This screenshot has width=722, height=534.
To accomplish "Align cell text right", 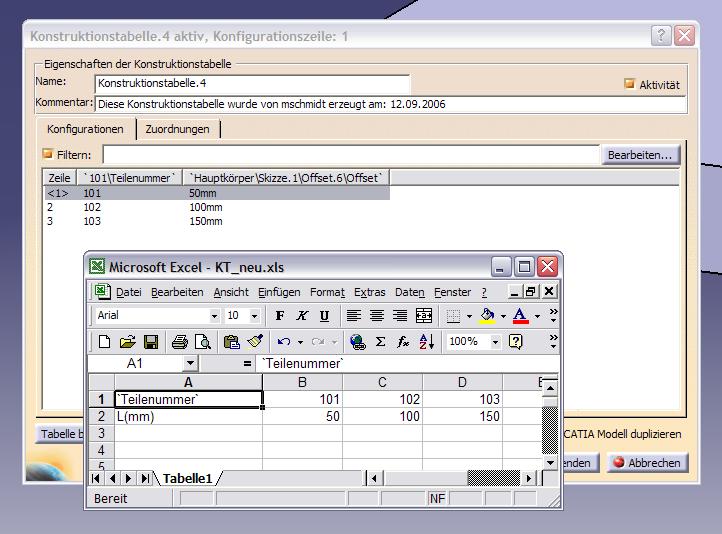I will click(400, 316).
